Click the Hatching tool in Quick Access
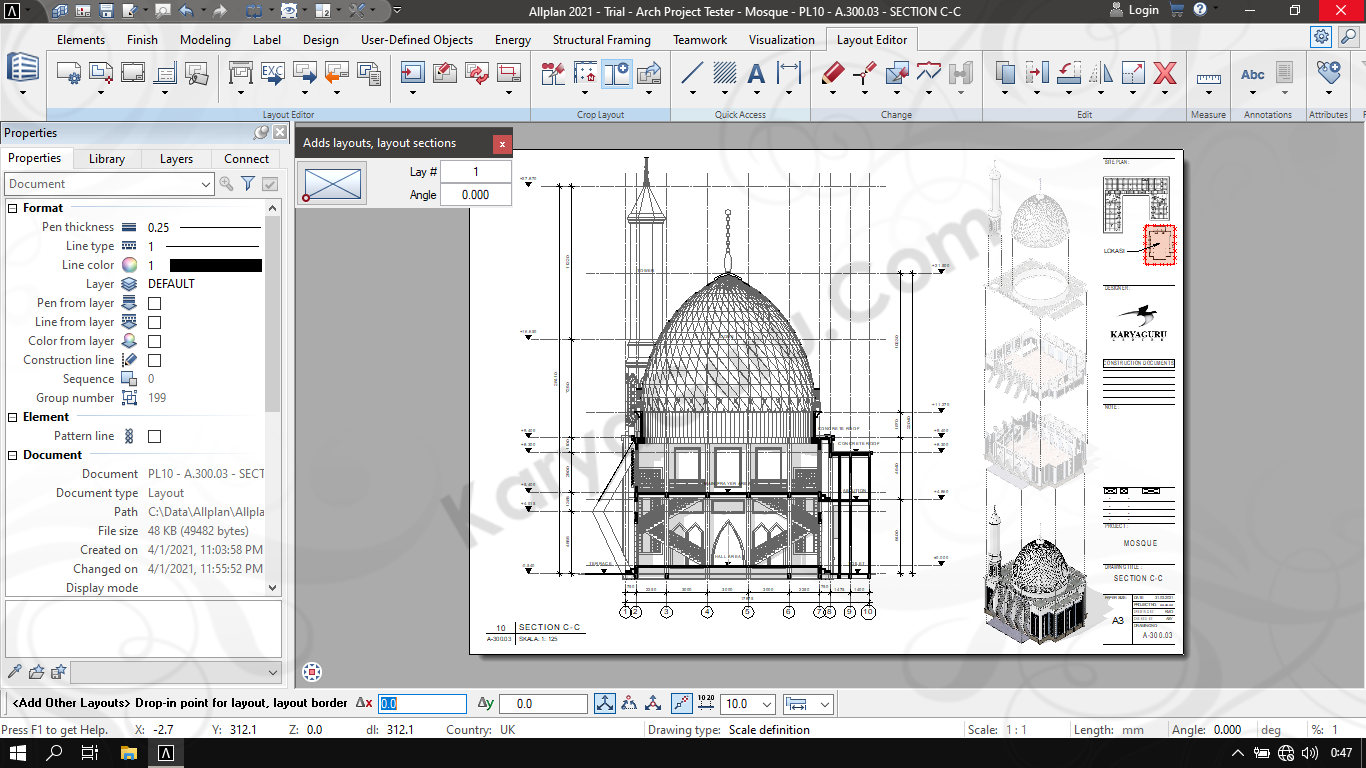 click(x=724, y=73)
